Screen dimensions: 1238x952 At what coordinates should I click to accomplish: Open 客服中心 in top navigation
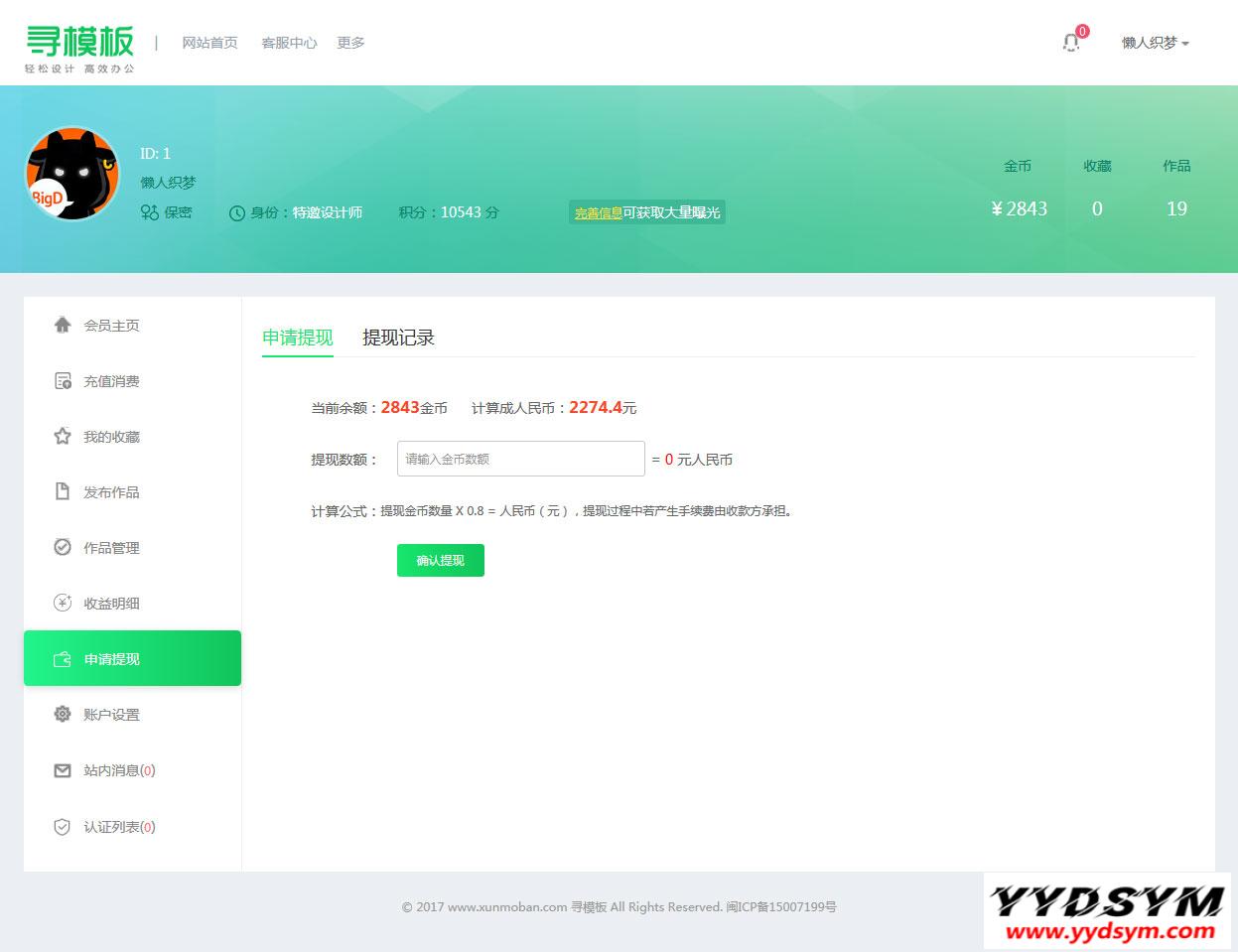click(x=289, y=43)
